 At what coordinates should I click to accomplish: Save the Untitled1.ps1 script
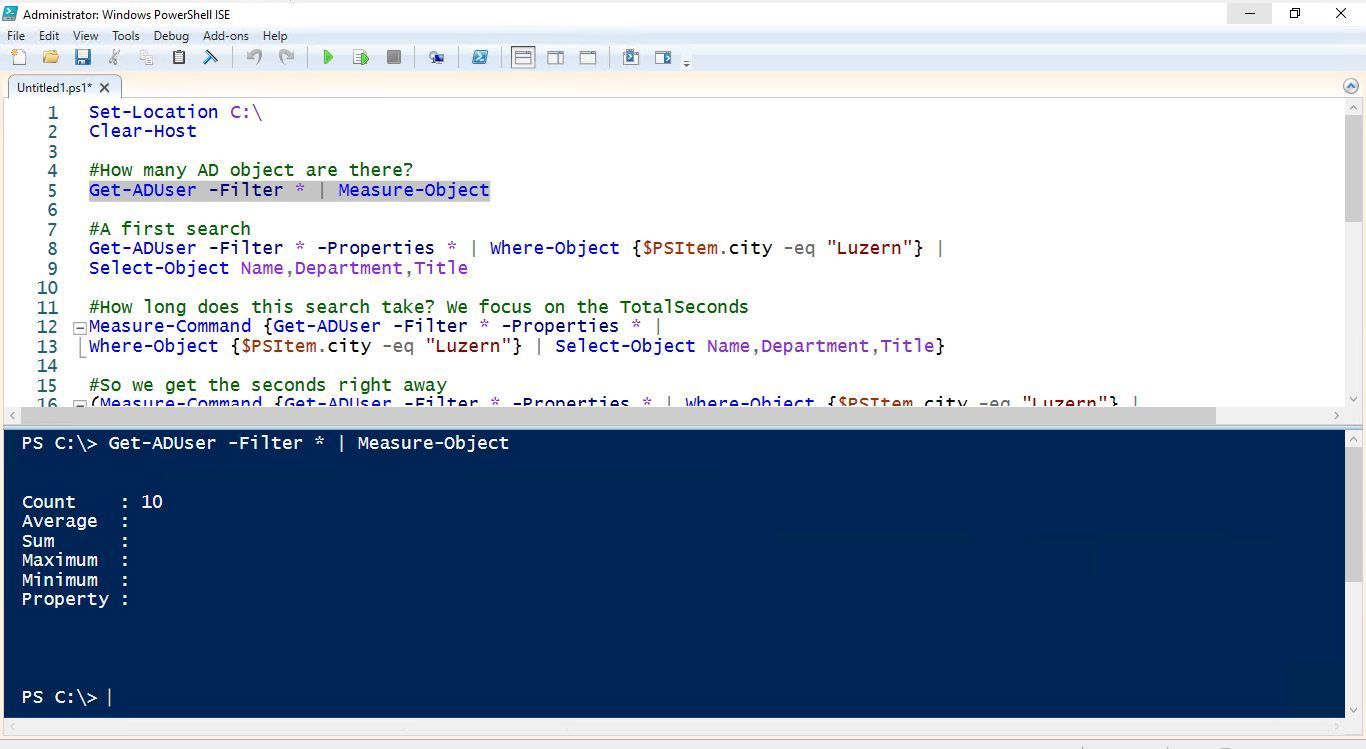click(83, 57)
